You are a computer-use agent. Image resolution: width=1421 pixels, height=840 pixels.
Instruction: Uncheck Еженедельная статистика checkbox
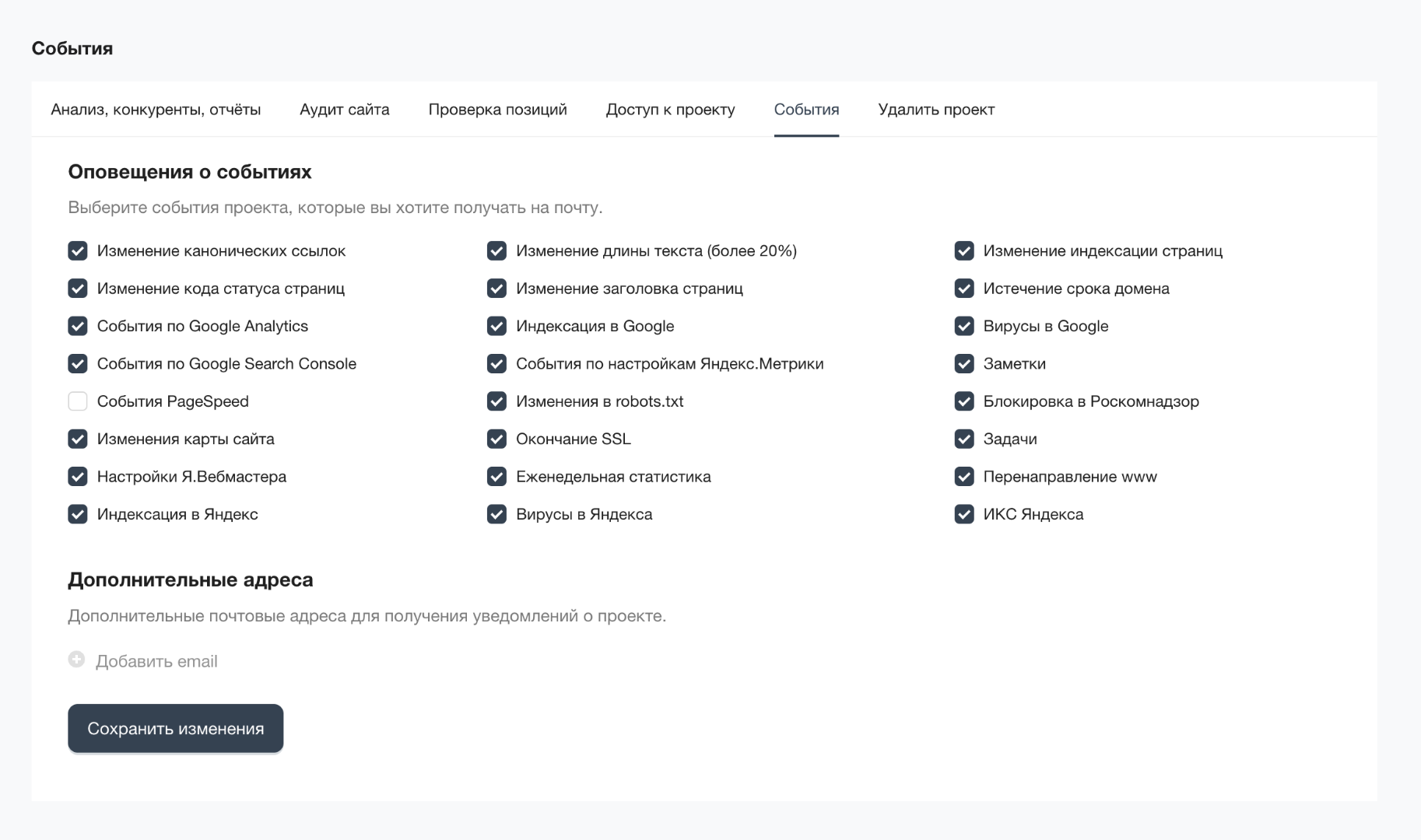point(496,477)
